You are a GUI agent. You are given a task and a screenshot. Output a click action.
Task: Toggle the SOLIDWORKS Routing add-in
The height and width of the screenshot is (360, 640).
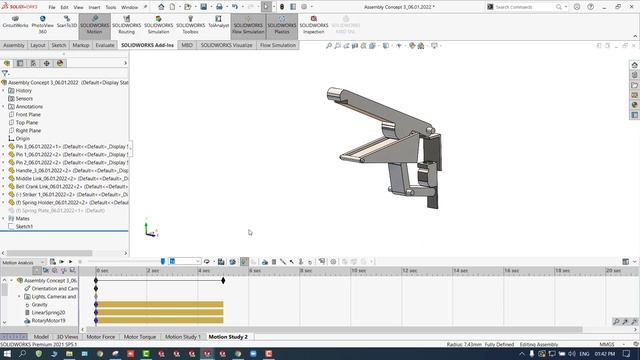coord(127,25)
